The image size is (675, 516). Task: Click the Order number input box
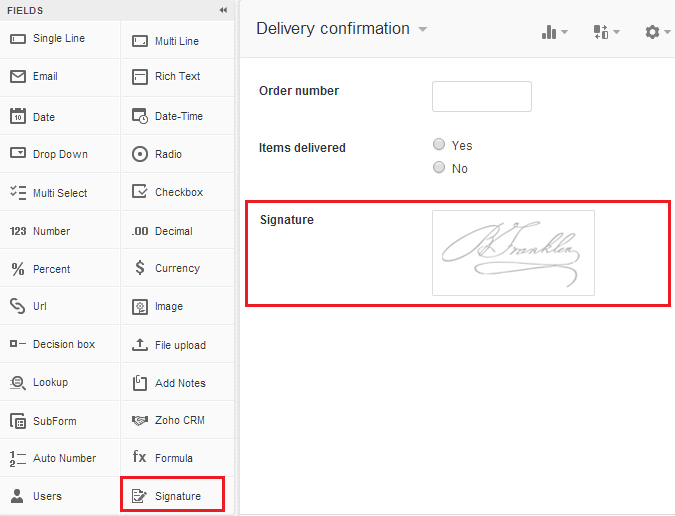pos(481,96)
